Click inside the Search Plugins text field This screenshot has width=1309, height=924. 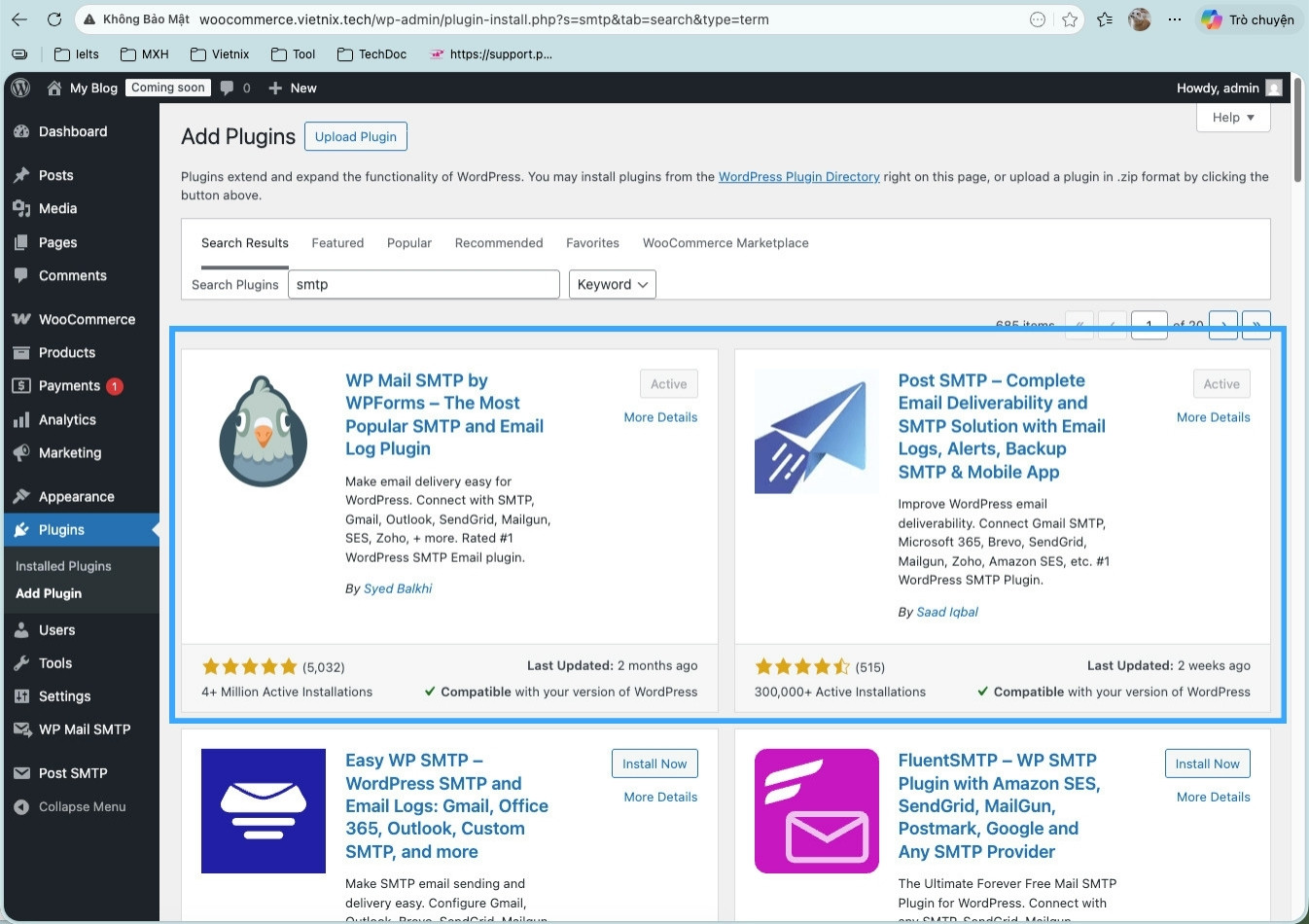tap(424, 284)
